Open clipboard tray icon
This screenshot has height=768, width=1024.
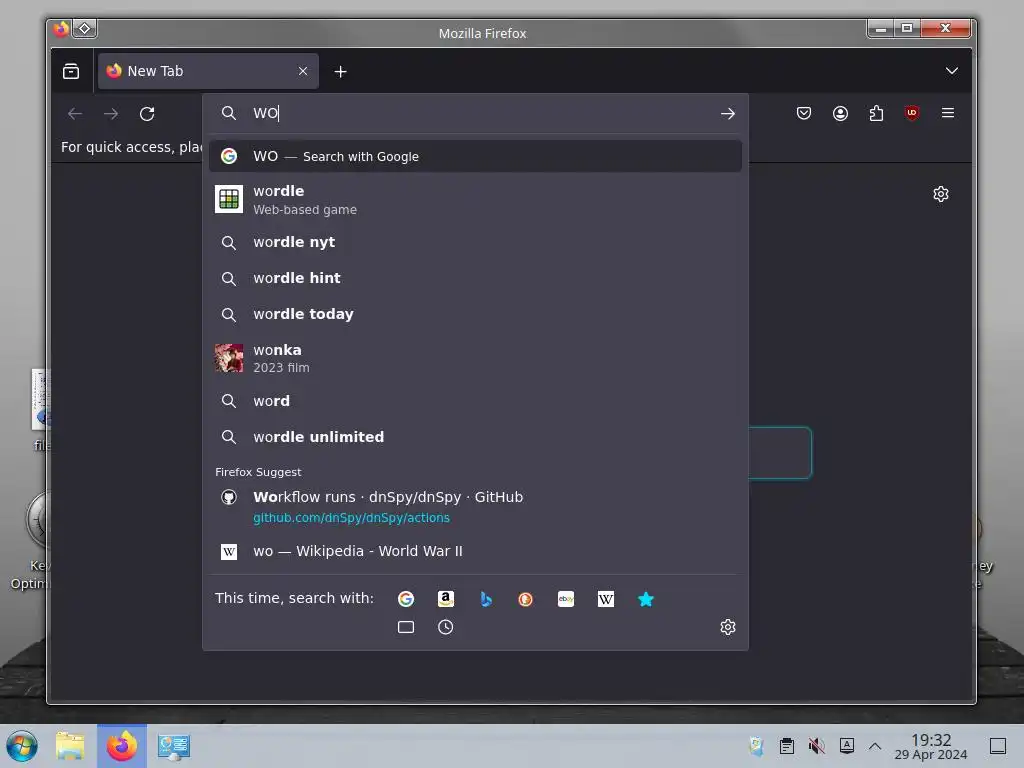[x=787, y=745]
